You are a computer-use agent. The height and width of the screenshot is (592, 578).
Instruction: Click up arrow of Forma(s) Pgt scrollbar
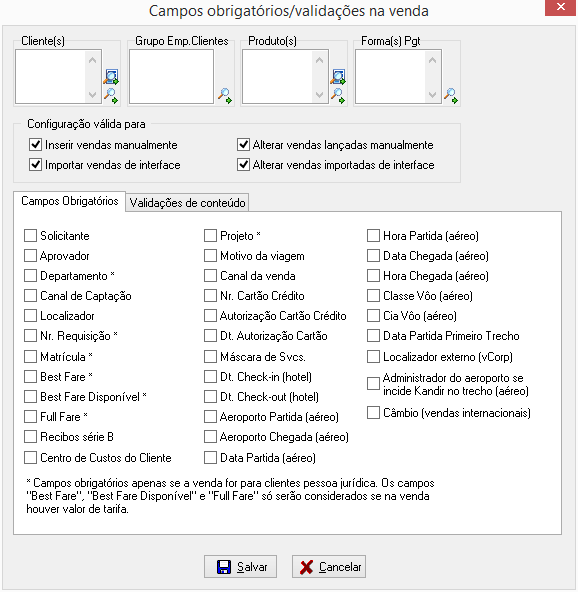pyautogui.click(x=433, y=60)
